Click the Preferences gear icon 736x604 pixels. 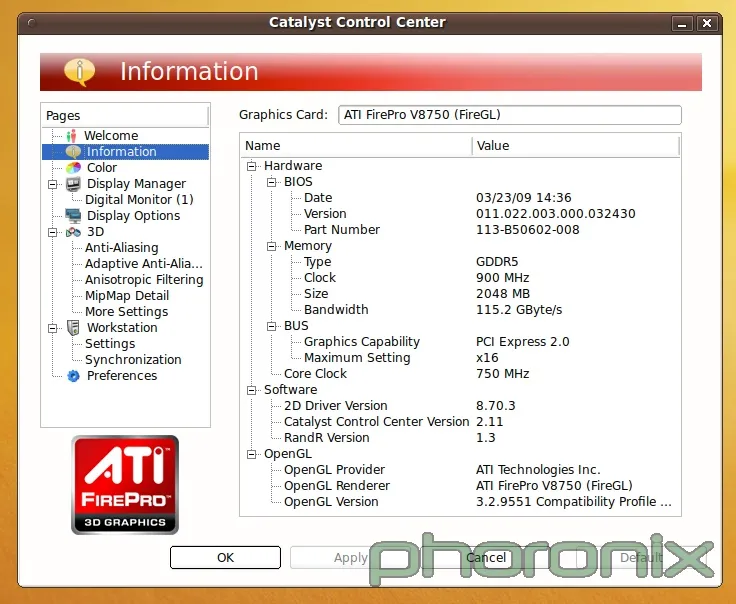coord(73,376)
